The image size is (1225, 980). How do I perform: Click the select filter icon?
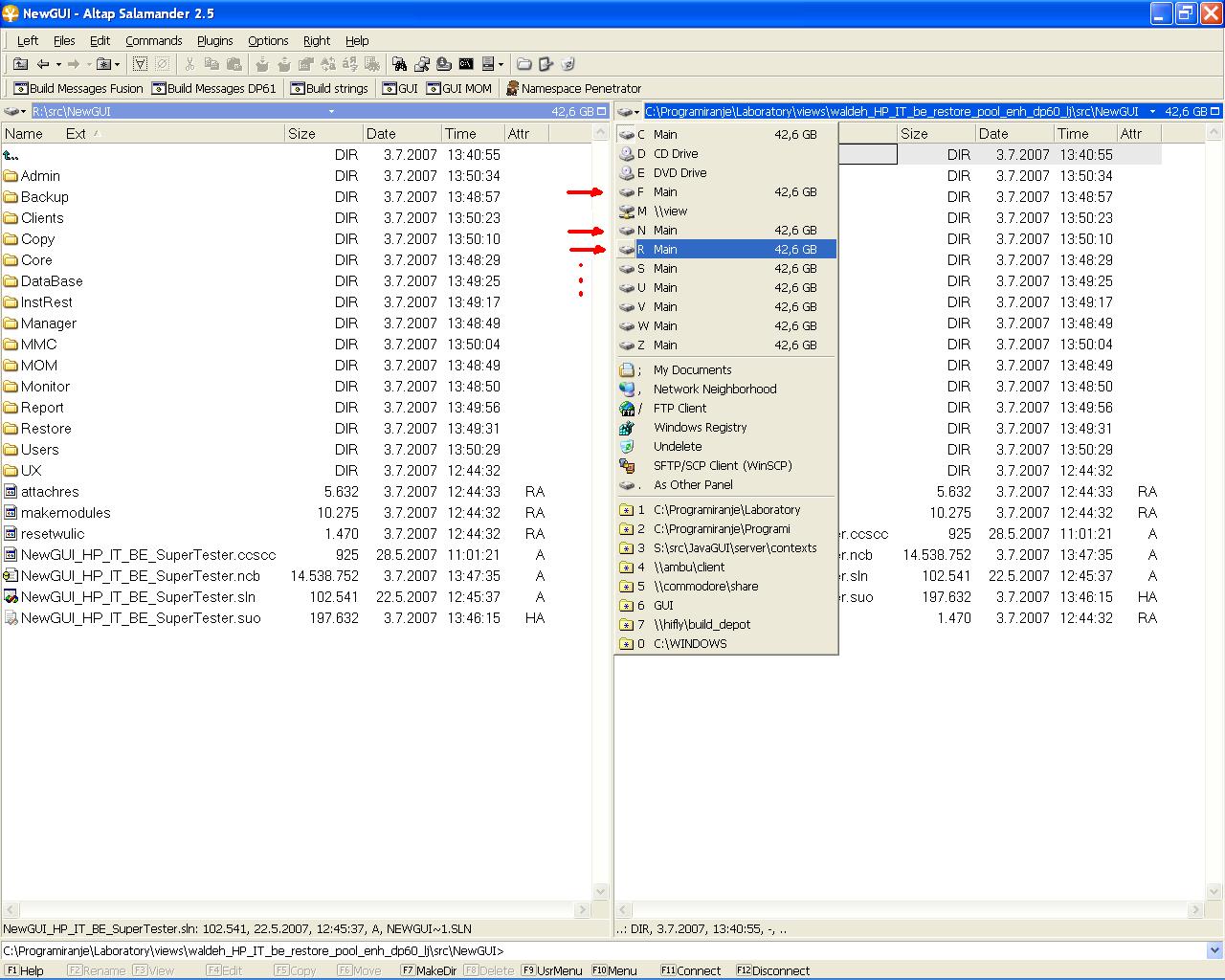click(140, 64)
